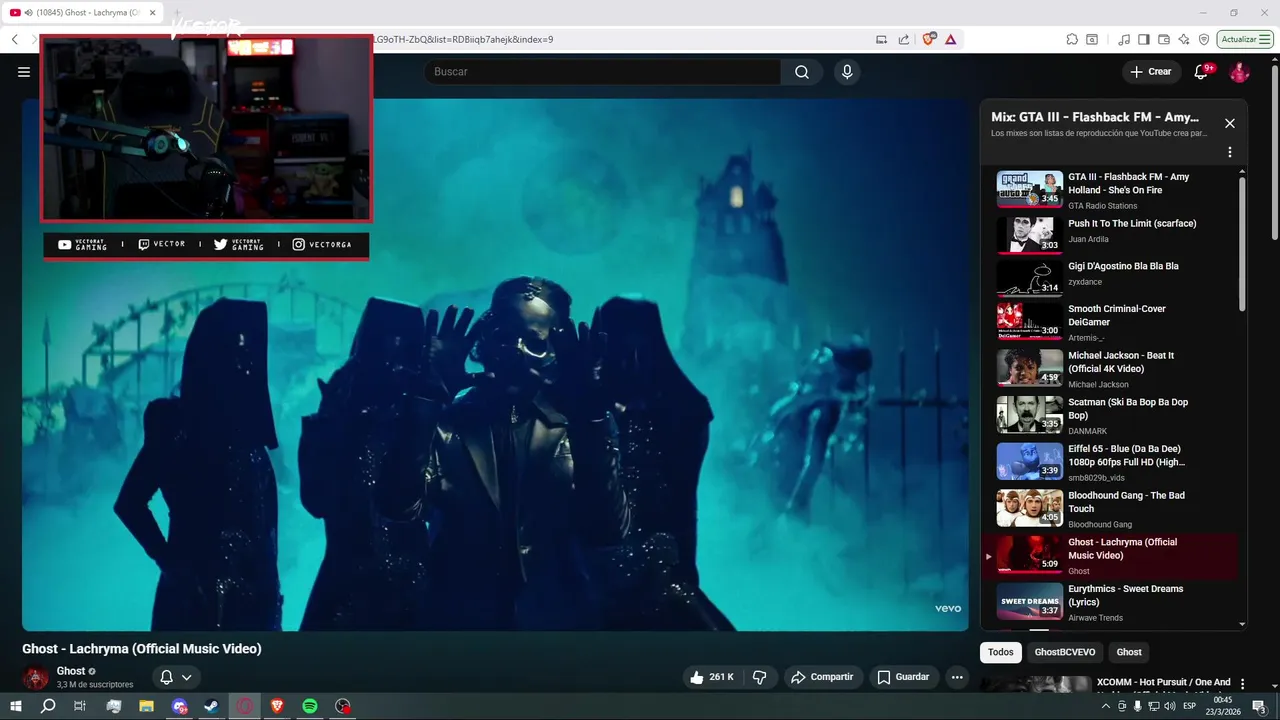Open Leo AI sparkle icon
The image size is (1280, 720).
pos(1184,39)
